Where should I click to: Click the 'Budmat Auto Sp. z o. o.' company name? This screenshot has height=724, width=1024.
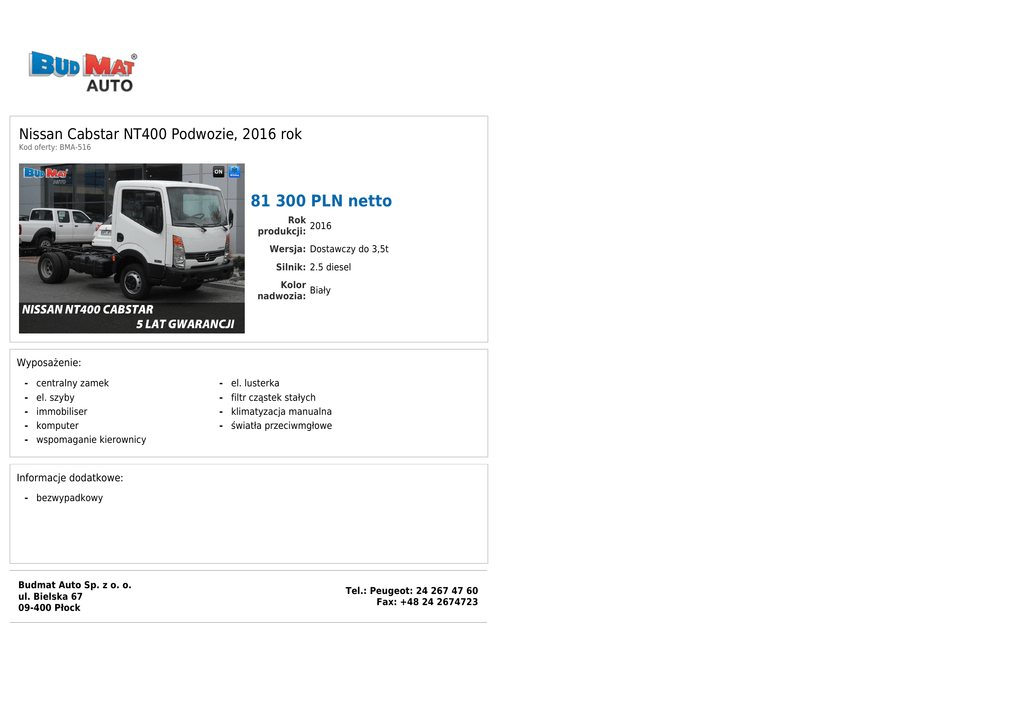(x=75, y=585)
